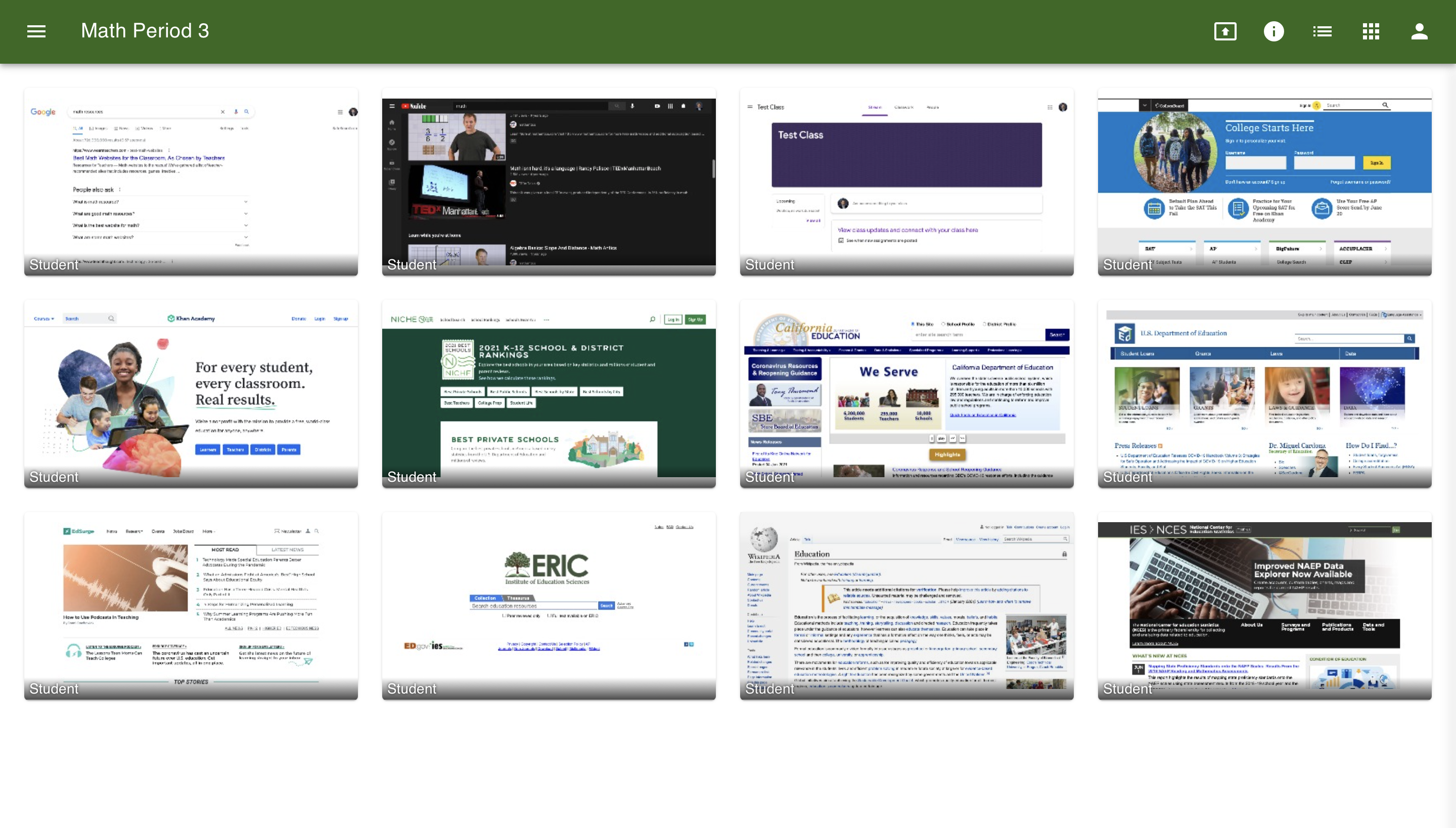The height and width of the screenshot is (828, 1456).
Task: Open student thumbnail showing U.S. Department of Education
Action: [1264, 394]
